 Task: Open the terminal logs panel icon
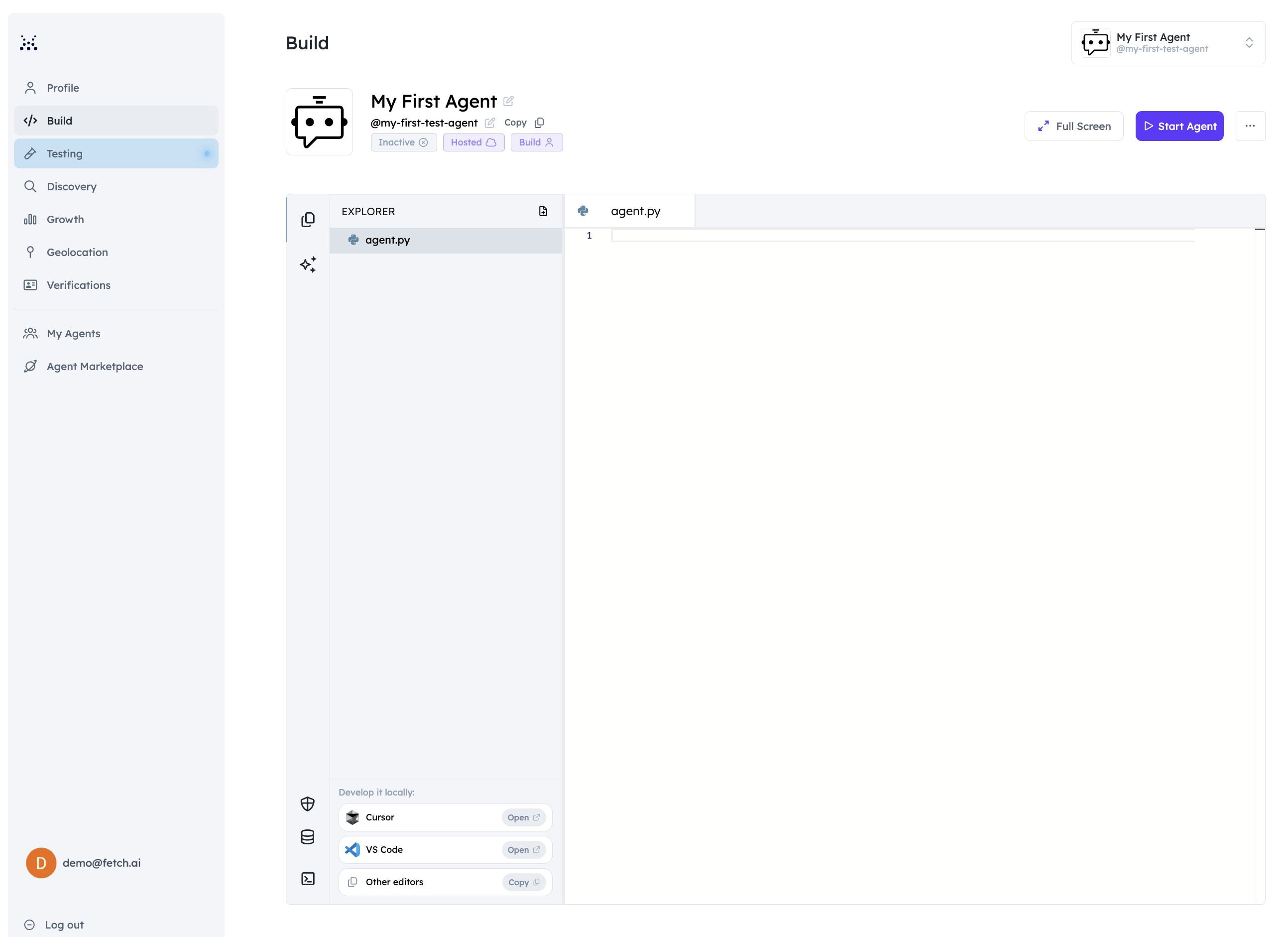point(308,879)
